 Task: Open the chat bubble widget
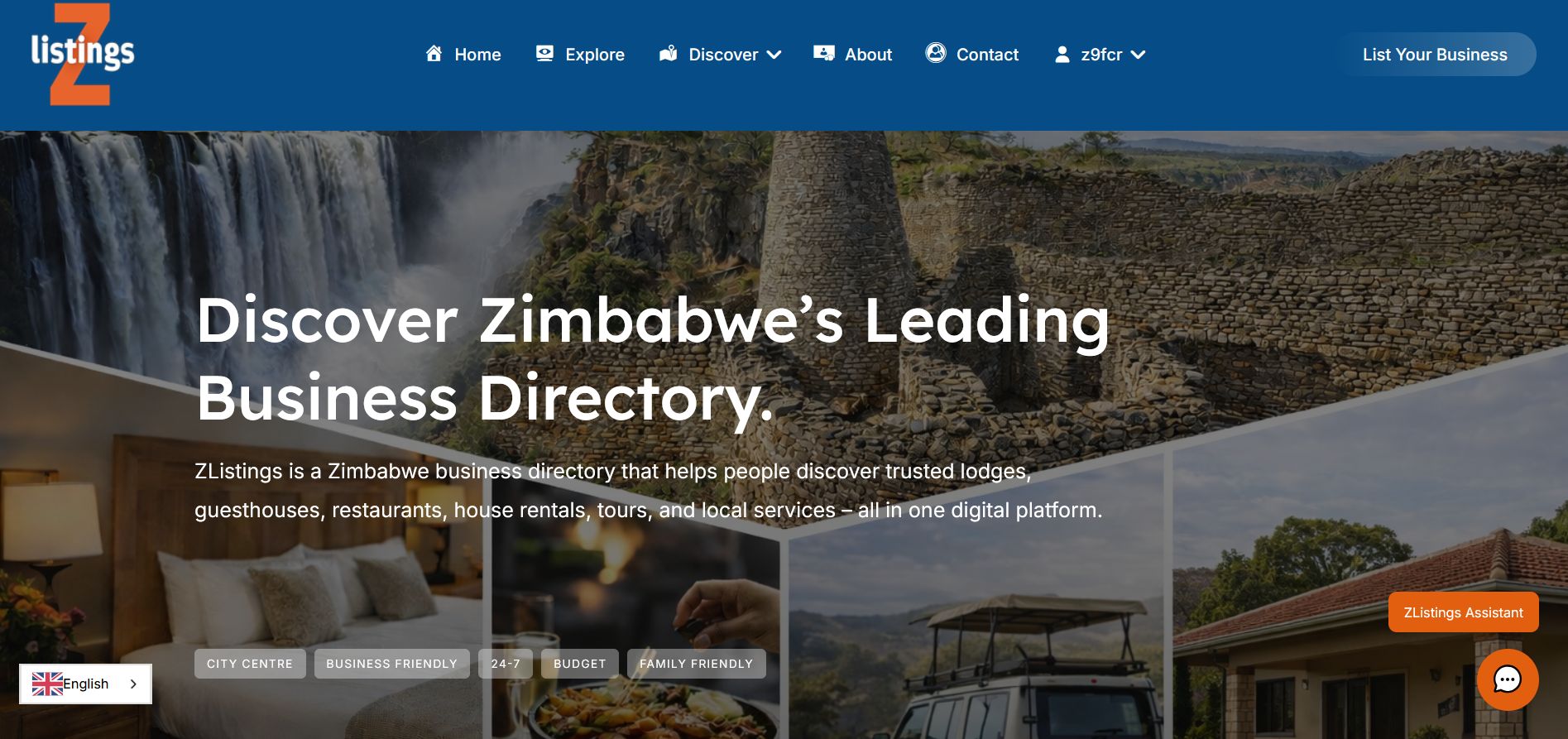[x=1508, y=679]
